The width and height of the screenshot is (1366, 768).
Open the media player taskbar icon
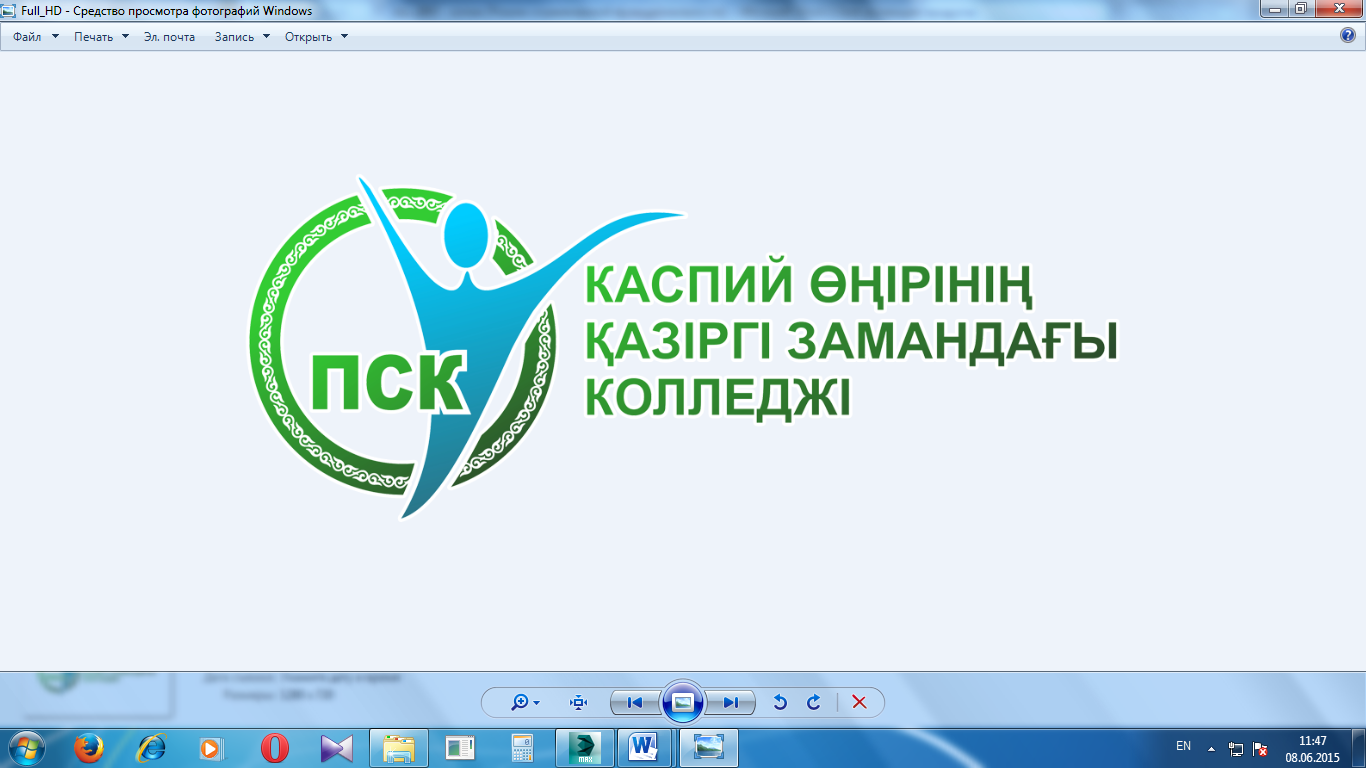[212, 748]
